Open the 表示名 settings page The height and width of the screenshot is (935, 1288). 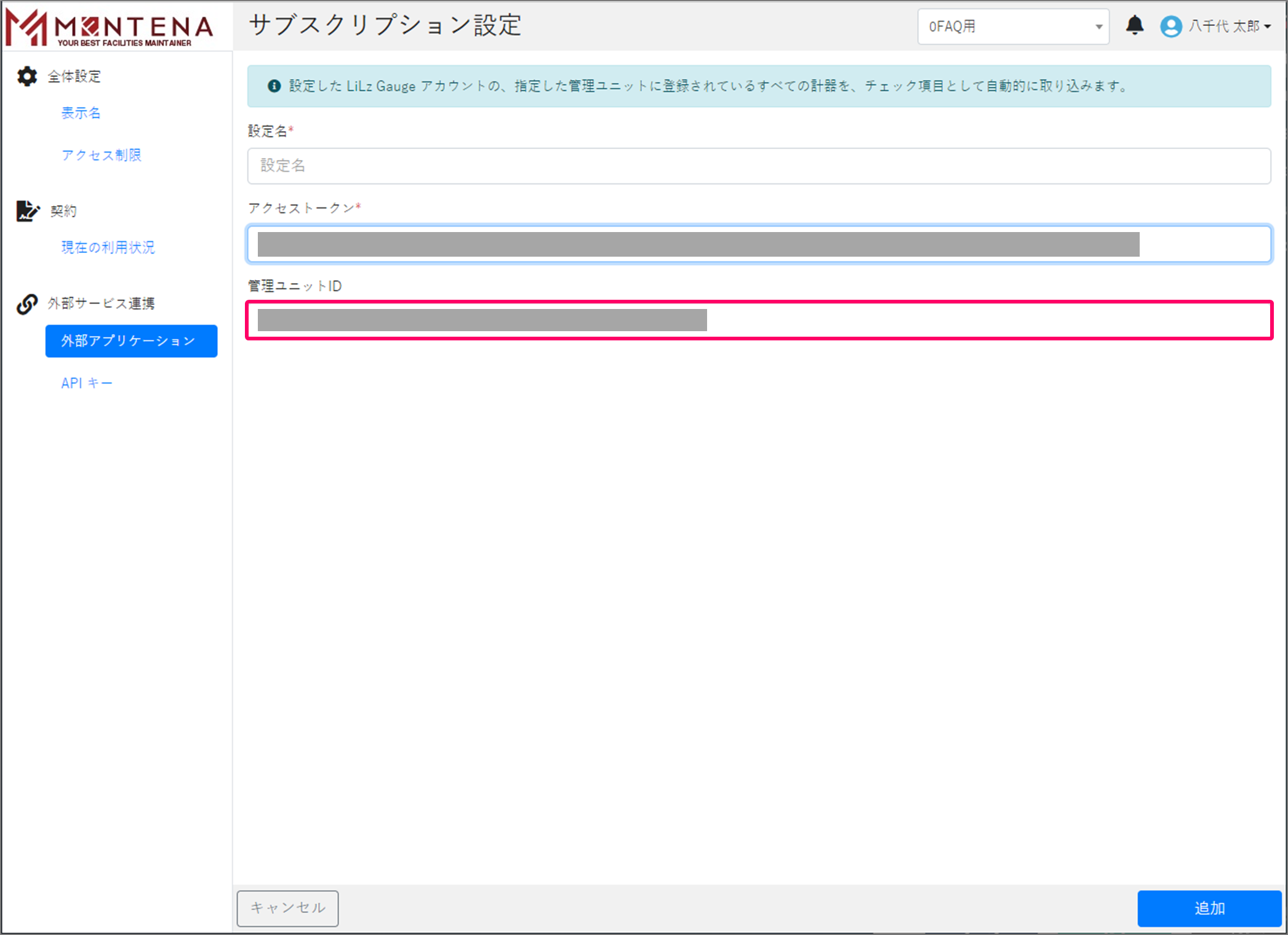click(81, 113)
